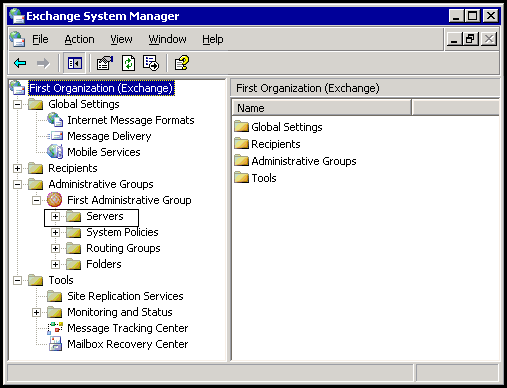Sort by the Name column header
Image resolution: width=507 pixels, height=388 pixels.
321,108
